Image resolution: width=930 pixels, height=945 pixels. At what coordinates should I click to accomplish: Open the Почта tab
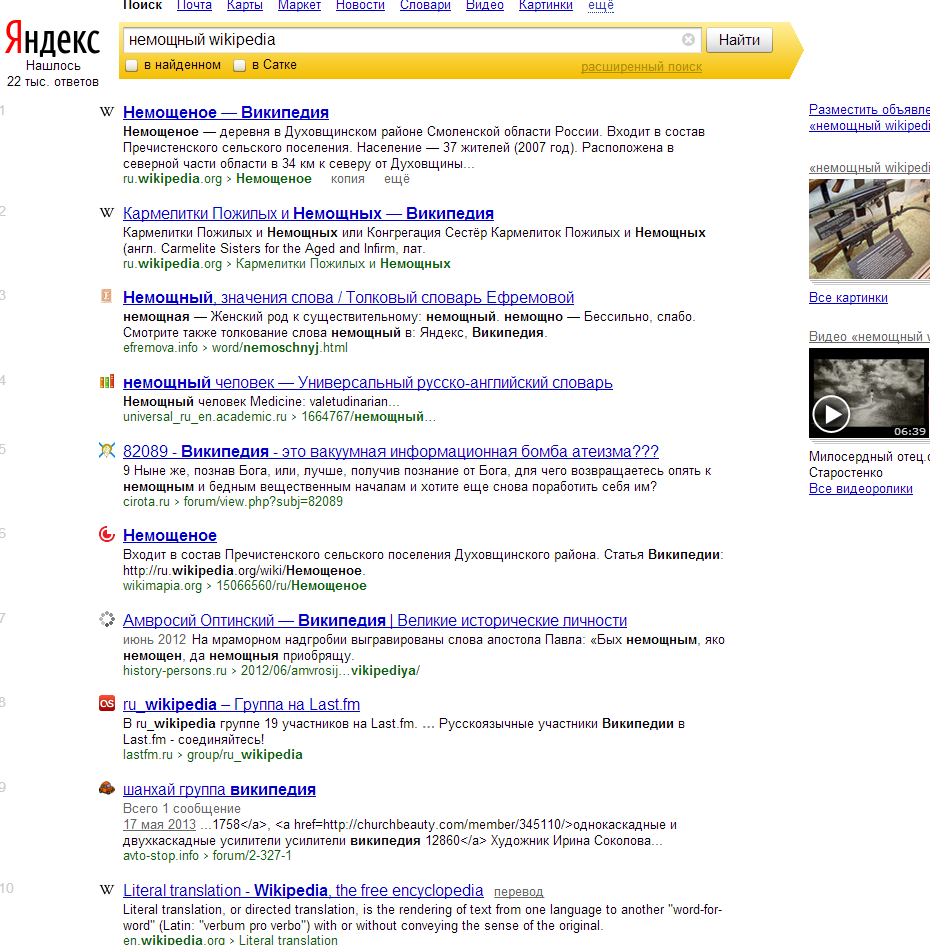coord(194,5)
